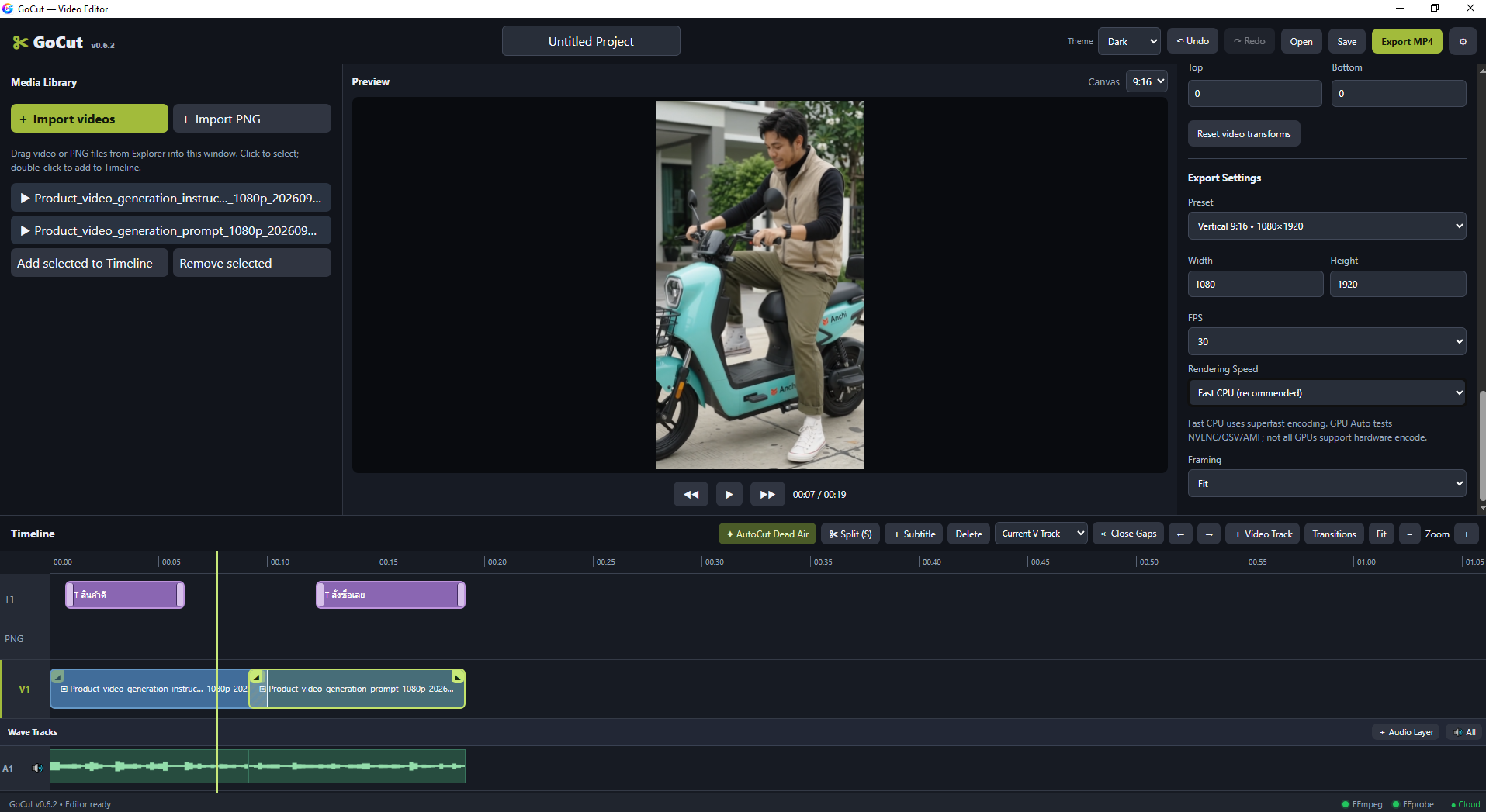Save the project
This screenshot has width=1486, height=812.
pos(1346,41)
